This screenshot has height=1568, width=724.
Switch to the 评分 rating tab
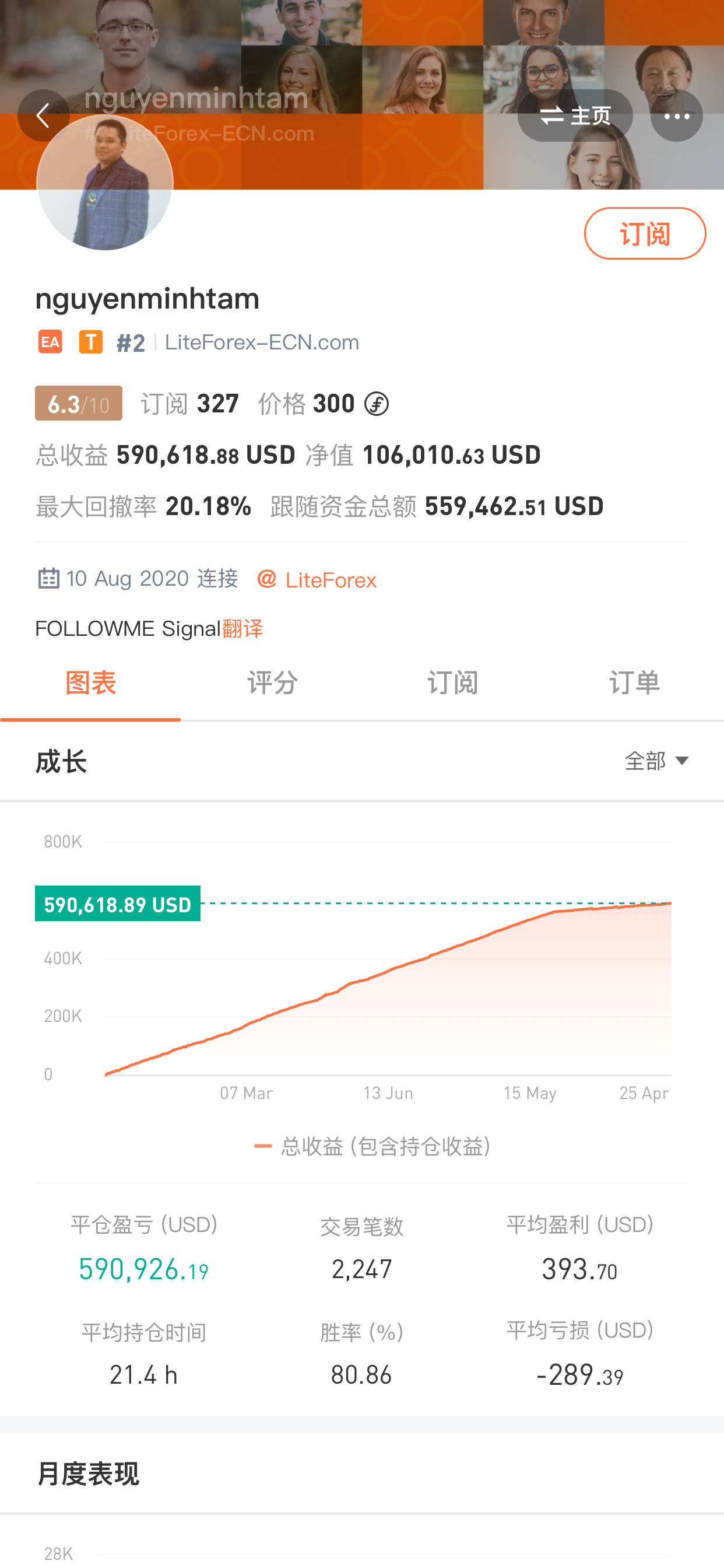[x=272, y=683]
